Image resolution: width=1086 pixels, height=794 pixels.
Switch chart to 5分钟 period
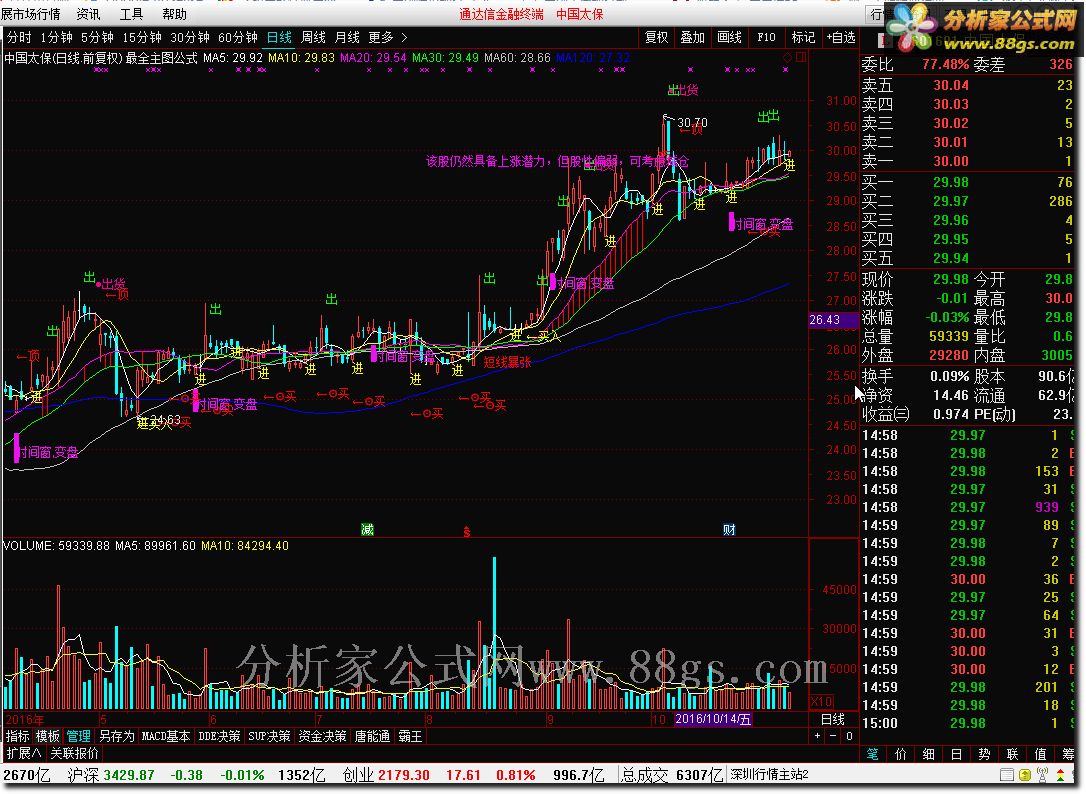pyautogui.click(x=97, y=37)
